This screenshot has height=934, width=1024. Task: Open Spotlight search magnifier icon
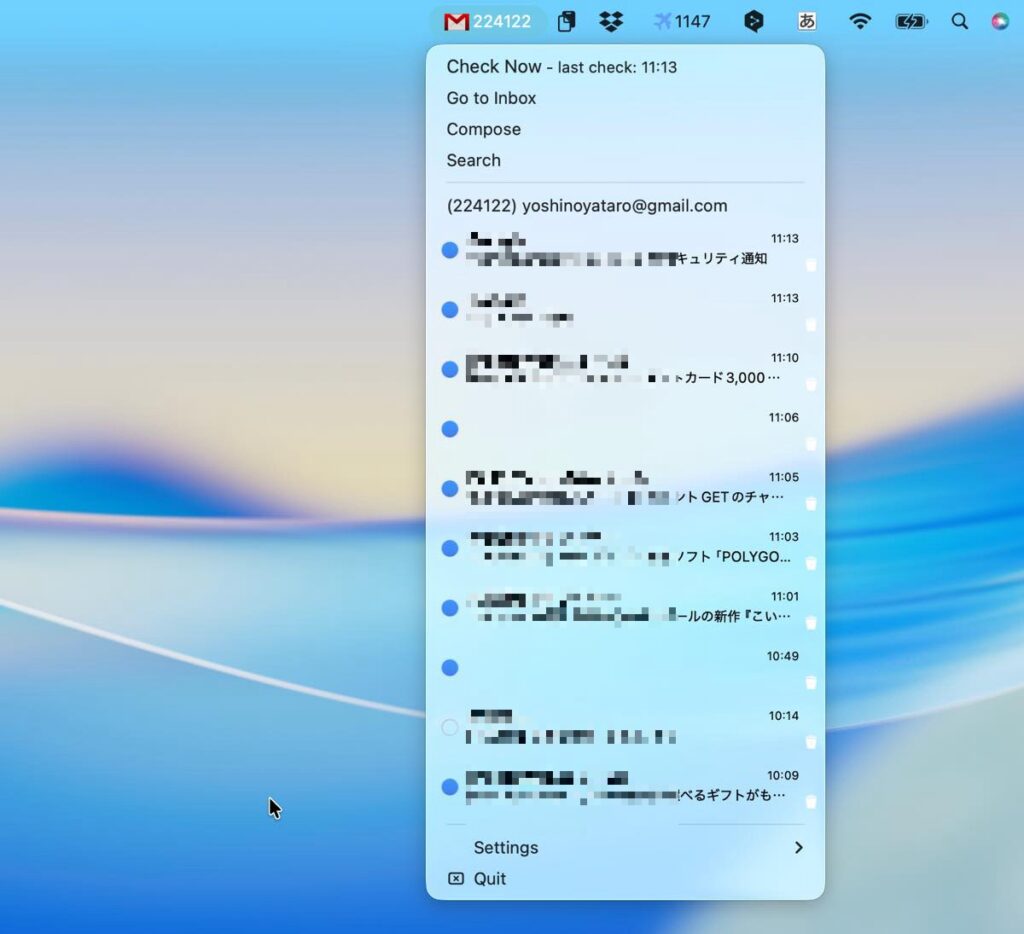(x=959, y=21)
